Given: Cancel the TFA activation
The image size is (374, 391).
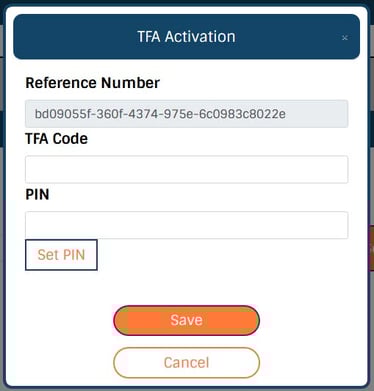Looking at the screenshot, I should [x=187, y=363].
